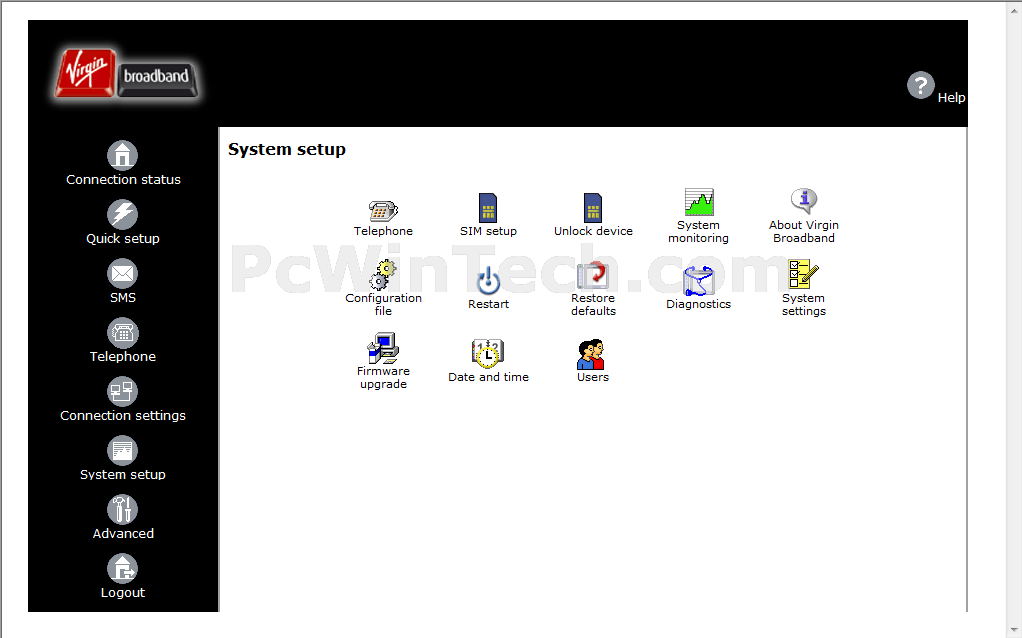Open the Restore defaults icon

tap(593, 274)
